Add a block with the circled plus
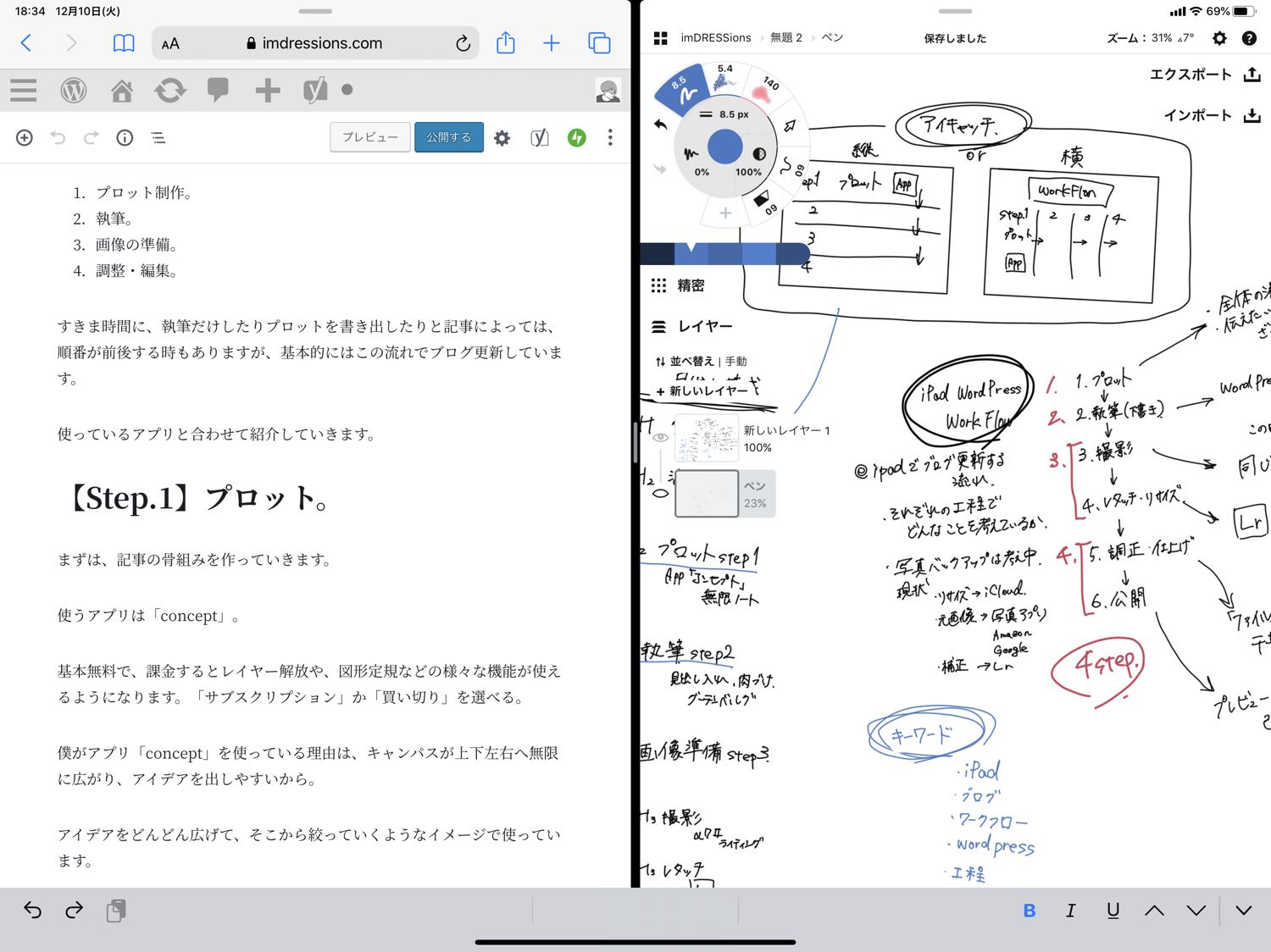 click(25, 137)
